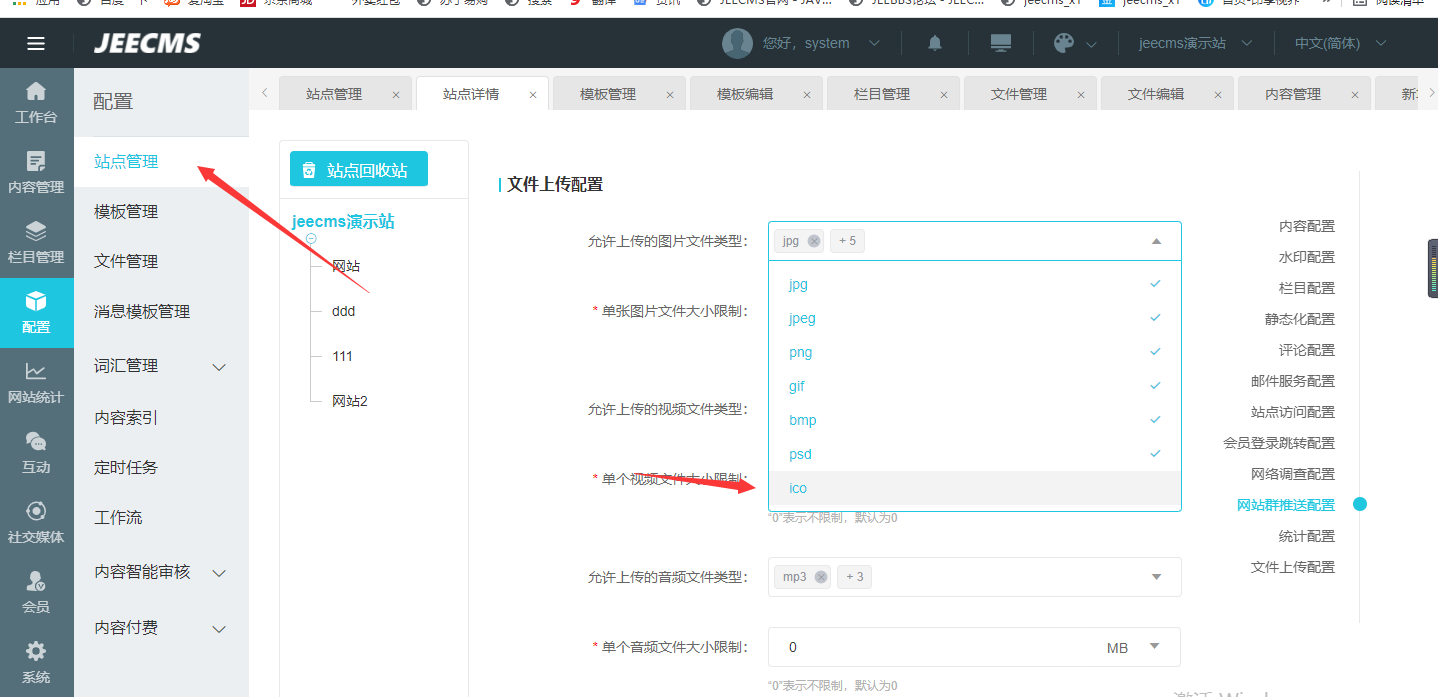Click the hamburger menu icon
This screenshot has height=697, width=1438.
[36, 43]
